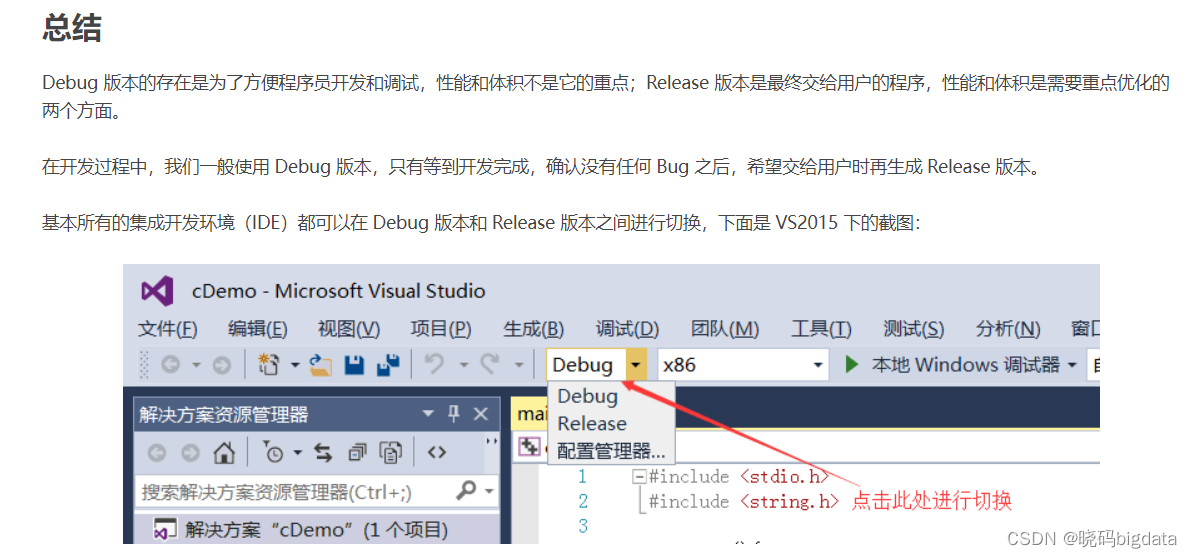Click the Show All Files icon
This screenshot has width=1192, height=558.
click(391, 453)
